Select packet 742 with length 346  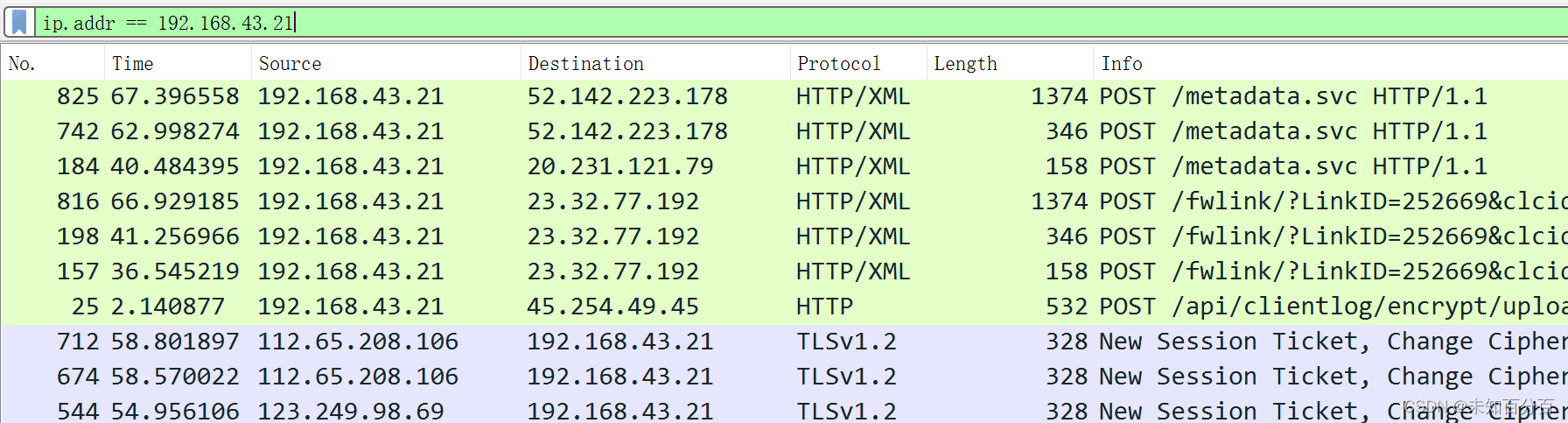[x=785, y=131]
